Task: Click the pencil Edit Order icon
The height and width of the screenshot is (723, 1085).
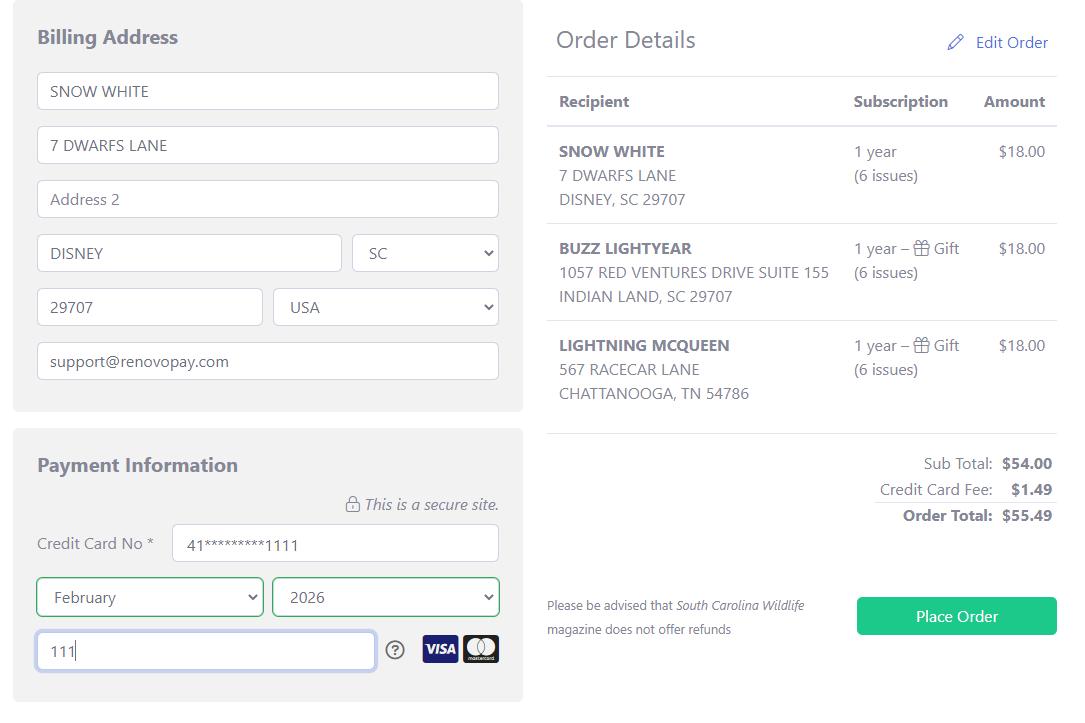Action: (x=955, y=42)
